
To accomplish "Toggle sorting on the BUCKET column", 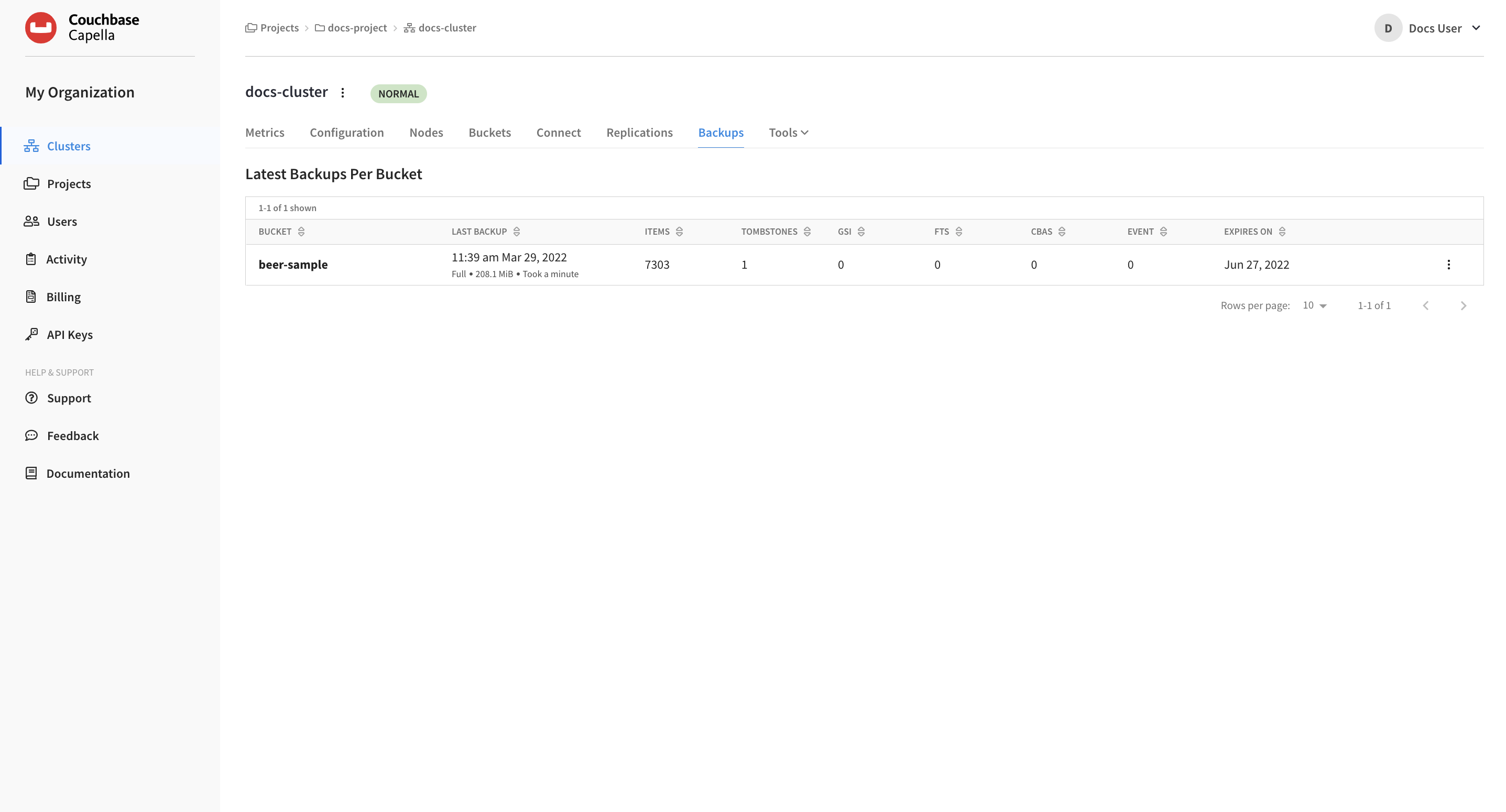I will click(302, 231).
